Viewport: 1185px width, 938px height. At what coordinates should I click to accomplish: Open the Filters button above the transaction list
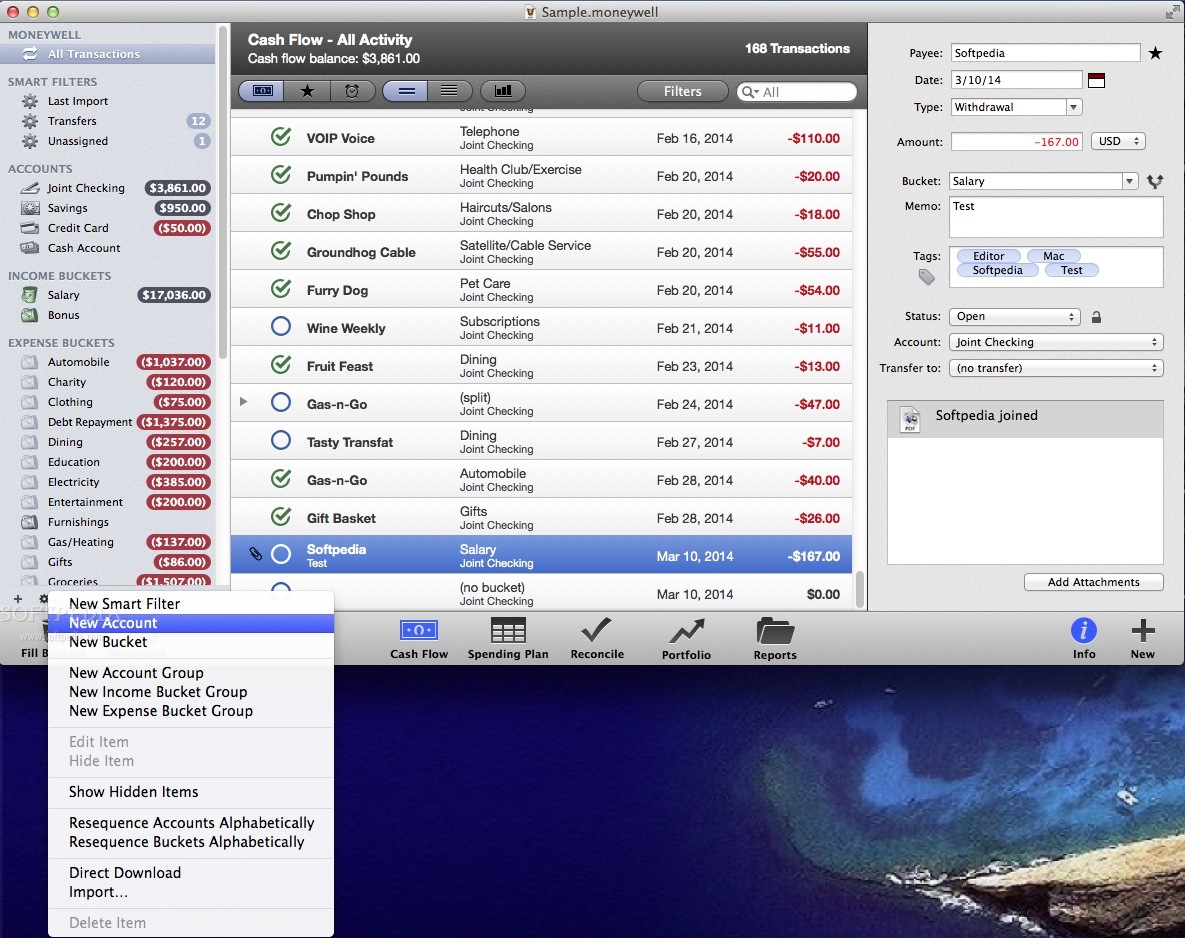pyautogui.click(x=682, y=91)
